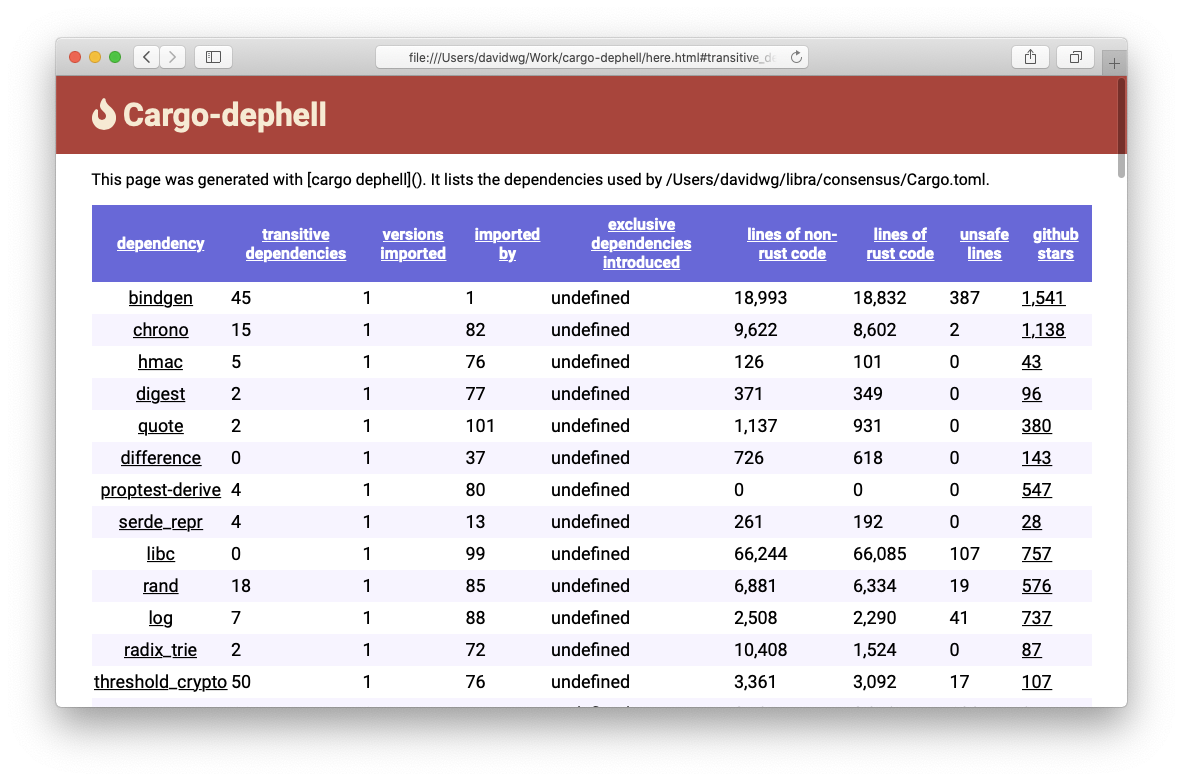Toggle the Safari sidebar button

[x=214, y=57]
